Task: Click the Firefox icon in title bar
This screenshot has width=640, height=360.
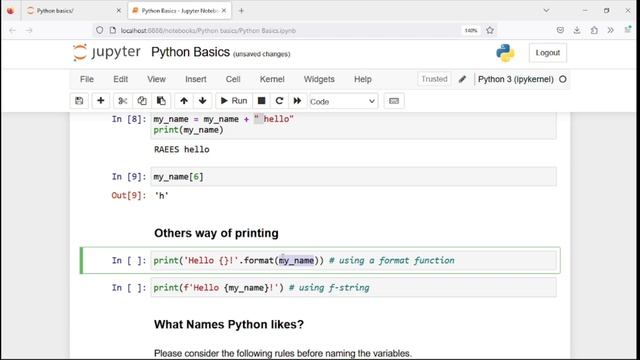Action: tap(10, 11)
